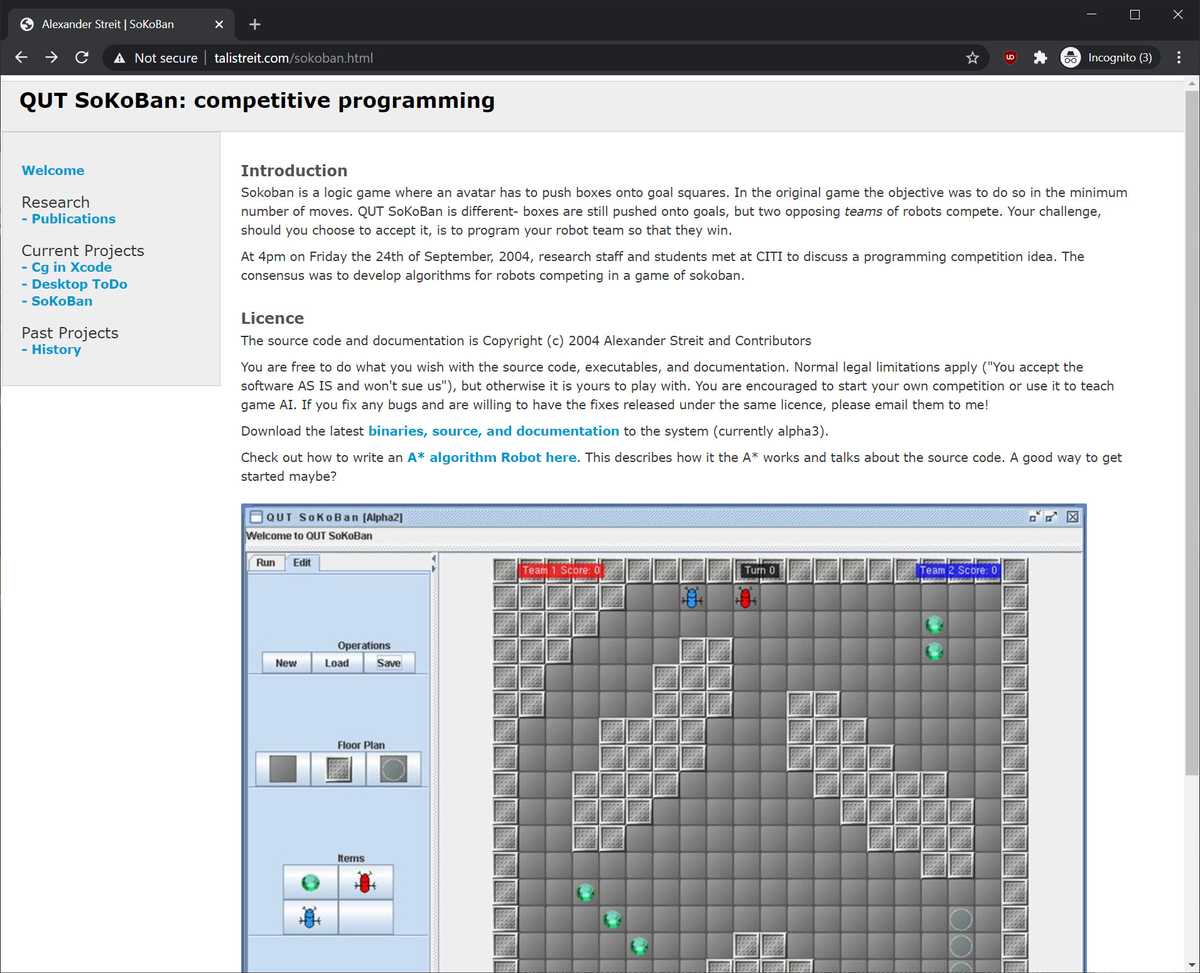Viewport: 1200px width, 973px height.
Task: Go back using the browser back arrow
Action: coord(21,58)
